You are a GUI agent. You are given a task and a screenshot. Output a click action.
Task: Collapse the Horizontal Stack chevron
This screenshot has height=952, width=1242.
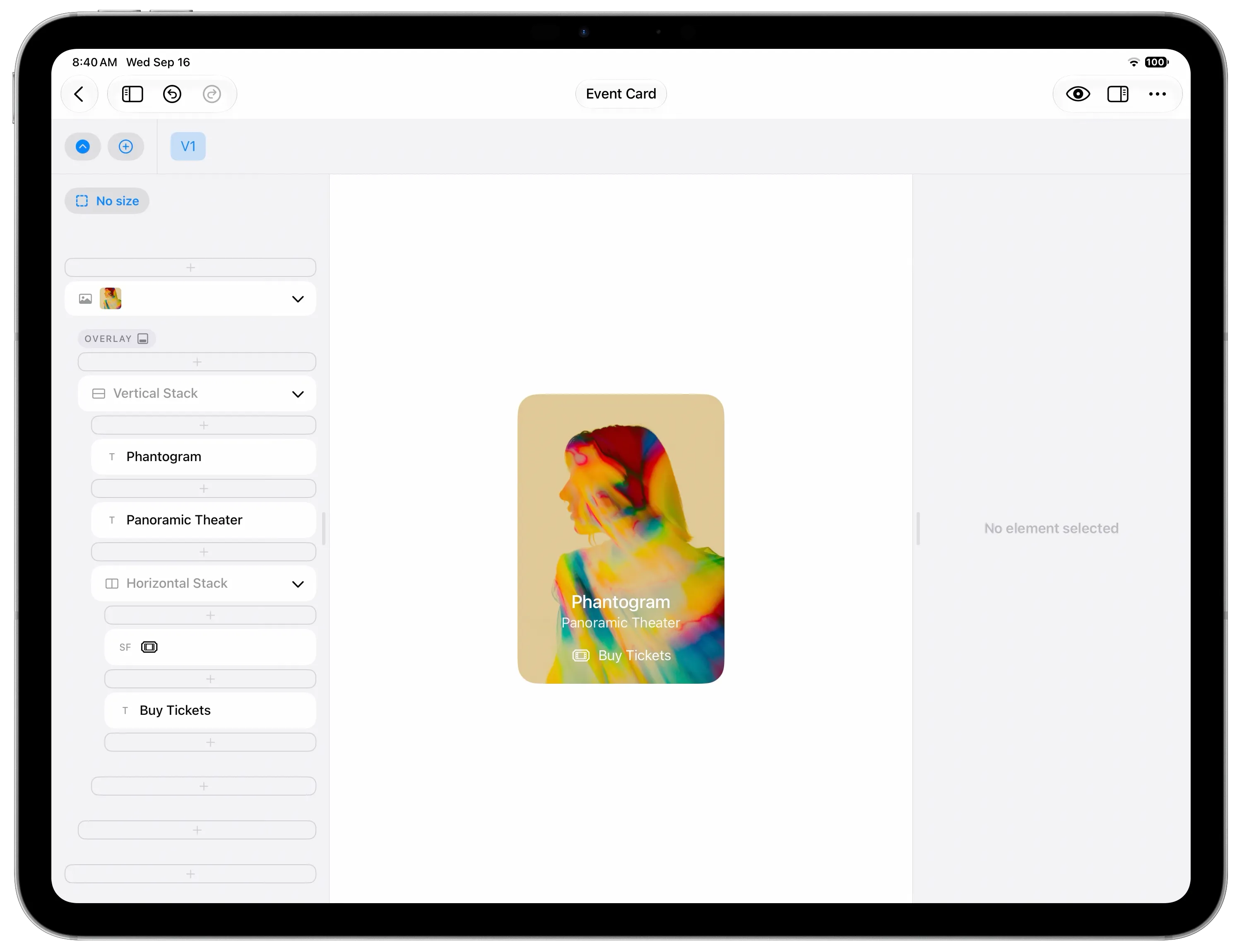click(x=298, y=584)
